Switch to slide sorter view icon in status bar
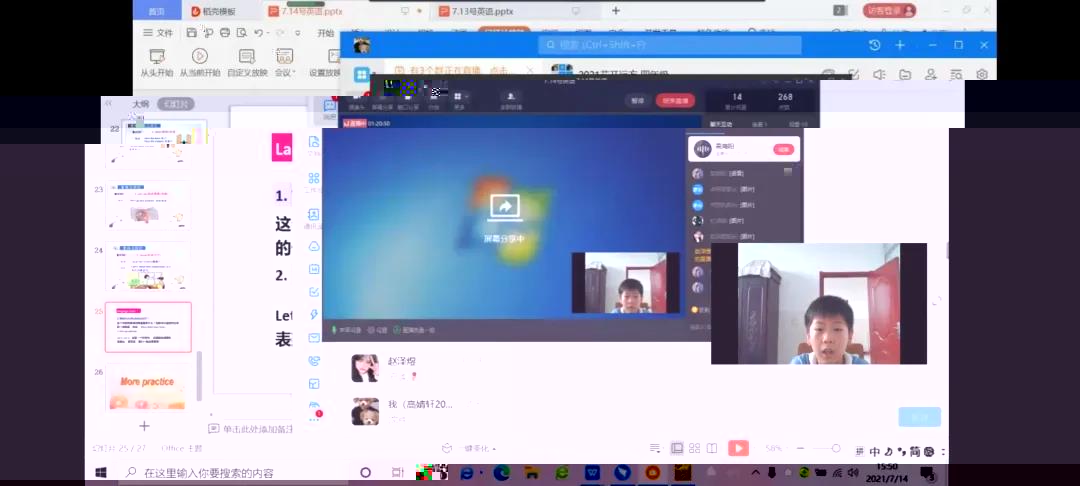 (x=694, y=448)
